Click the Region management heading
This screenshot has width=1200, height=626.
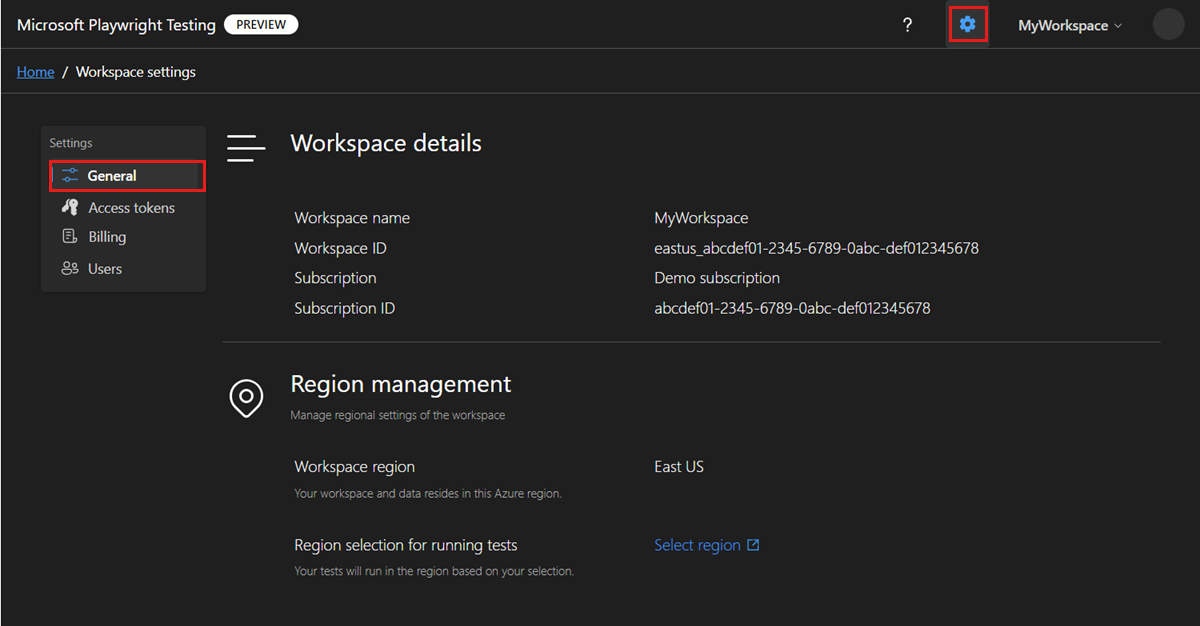pyautogui.click(x=400, y=384)
